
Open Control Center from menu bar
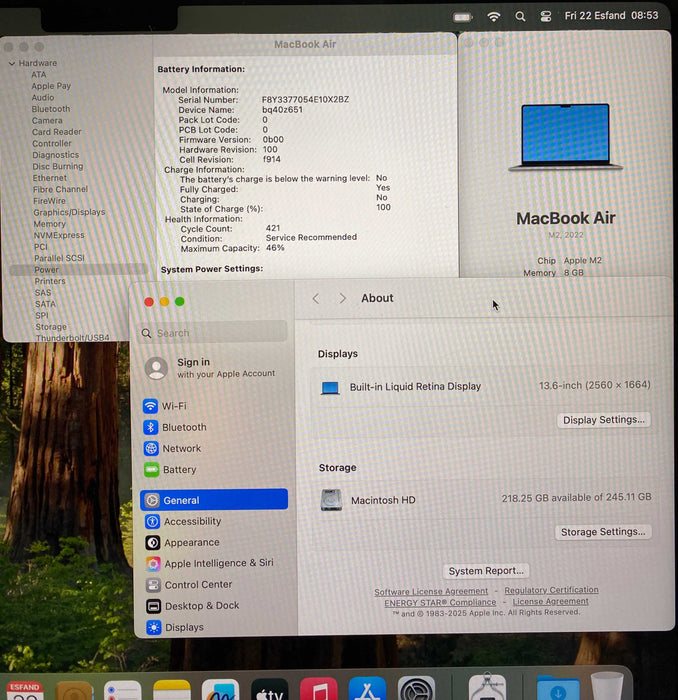tap(545, 17)
